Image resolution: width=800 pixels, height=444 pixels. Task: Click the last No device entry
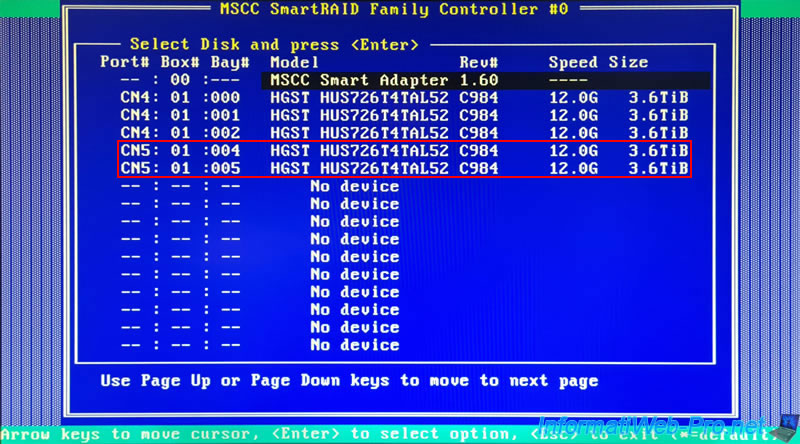[x=354, y=345]
